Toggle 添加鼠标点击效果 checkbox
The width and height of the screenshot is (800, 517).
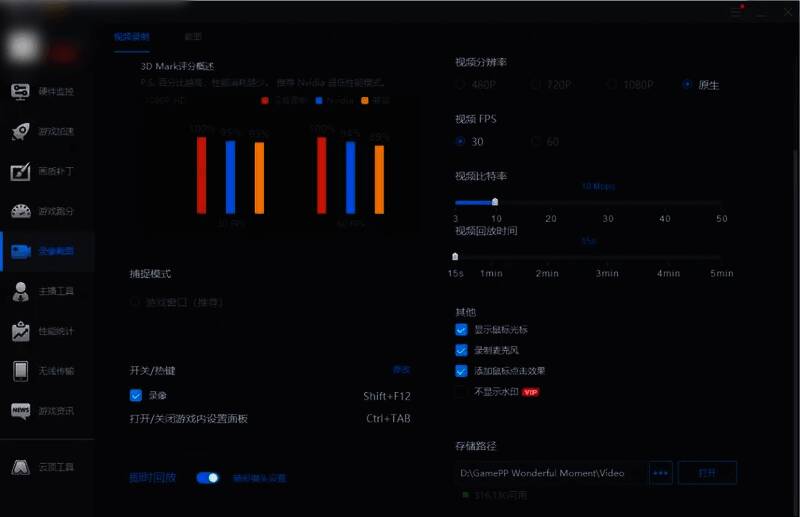coord(461,371)
